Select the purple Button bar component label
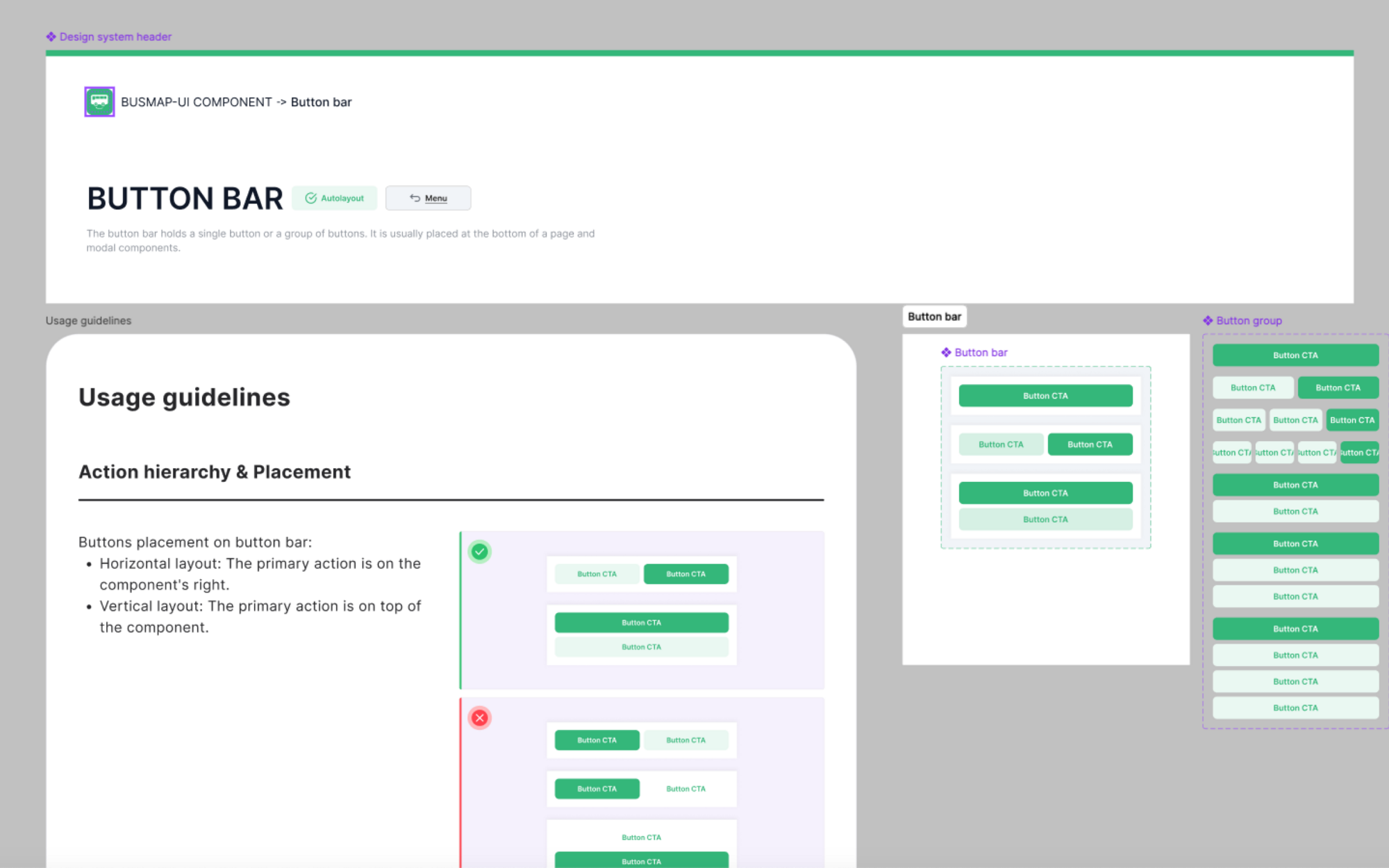 coord(980,353)
